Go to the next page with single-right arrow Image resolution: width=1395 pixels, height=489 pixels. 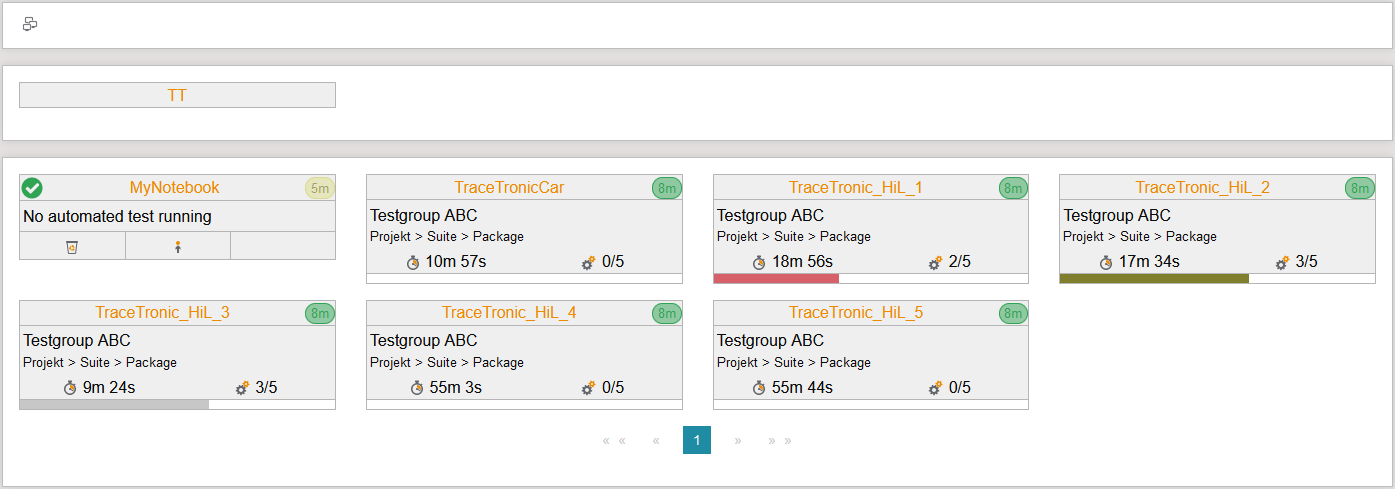738,441
